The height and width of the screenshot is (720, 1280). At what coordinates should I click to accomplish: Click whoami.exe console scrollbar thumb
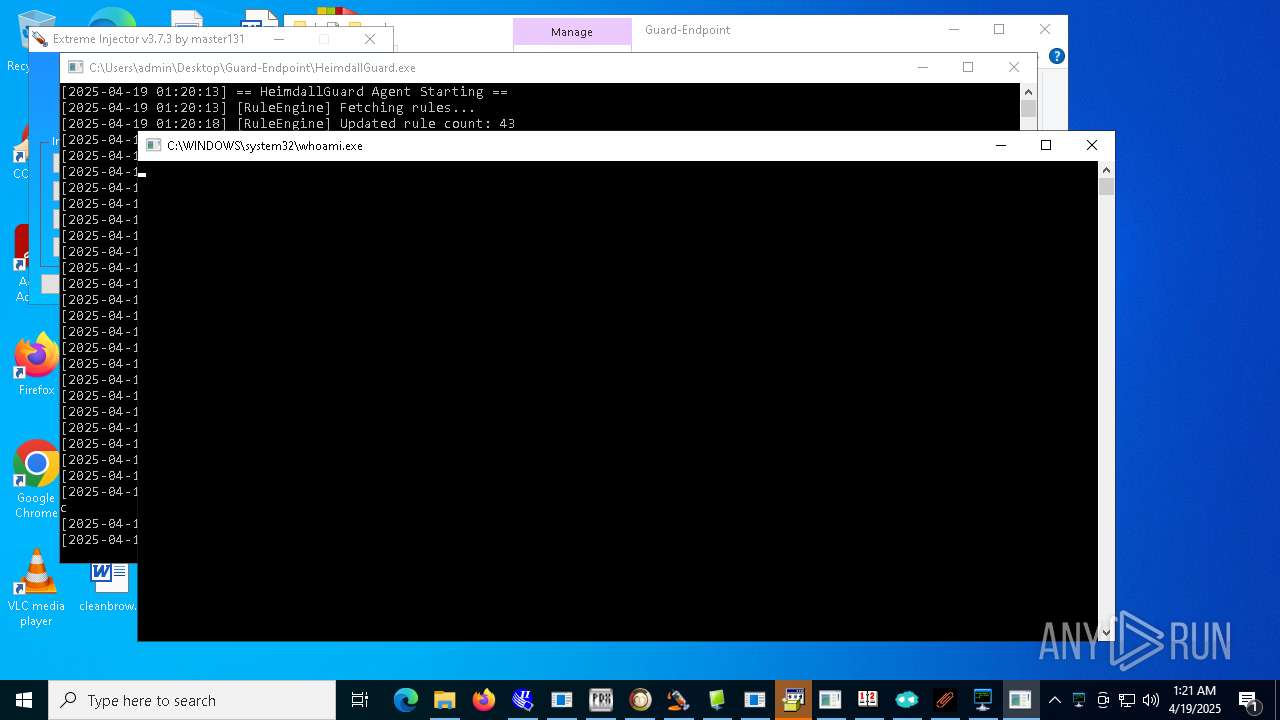tap(1106, 187)
